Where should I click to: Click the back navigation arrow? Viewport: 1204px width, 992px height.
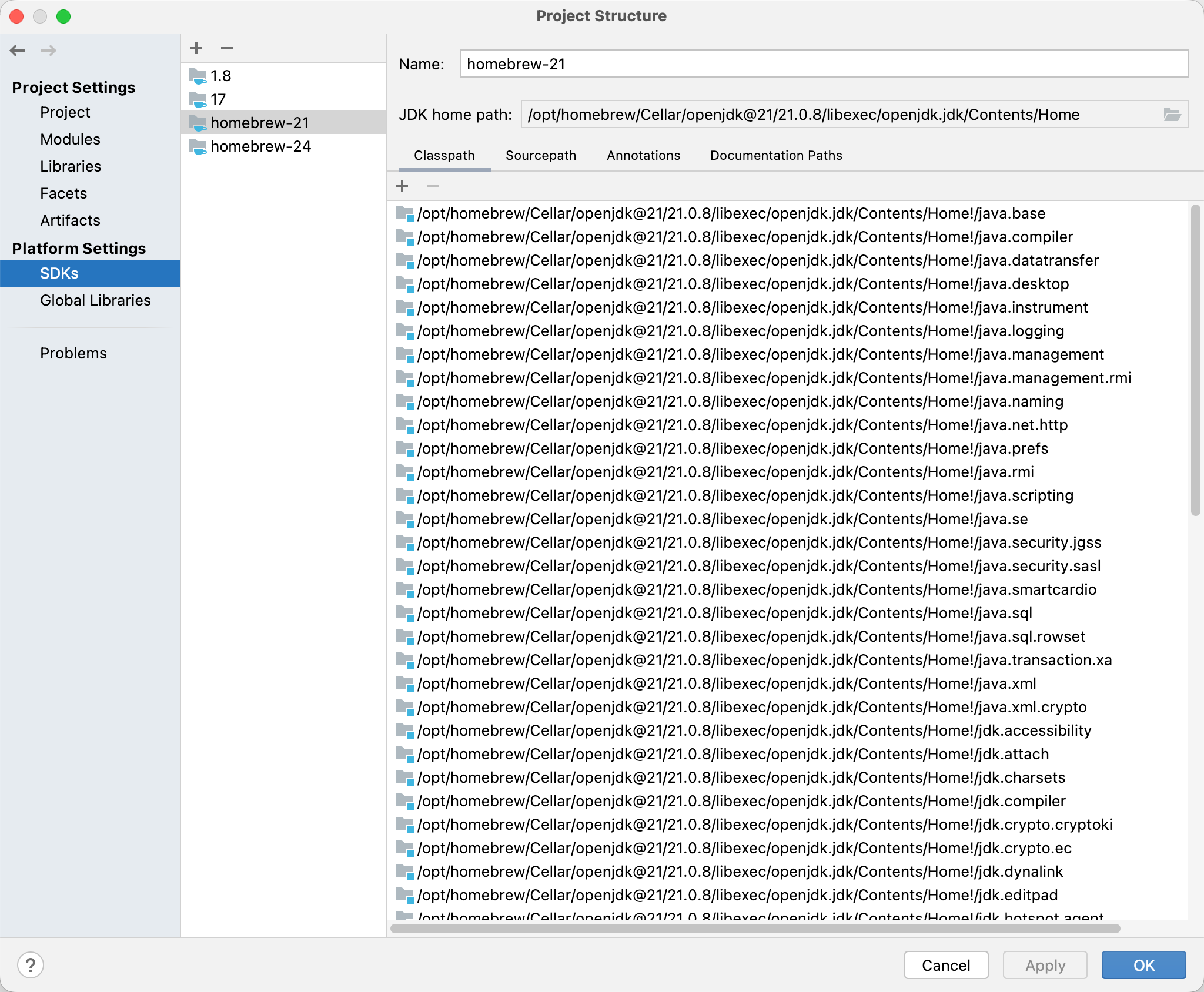click(x=18, y=51)
